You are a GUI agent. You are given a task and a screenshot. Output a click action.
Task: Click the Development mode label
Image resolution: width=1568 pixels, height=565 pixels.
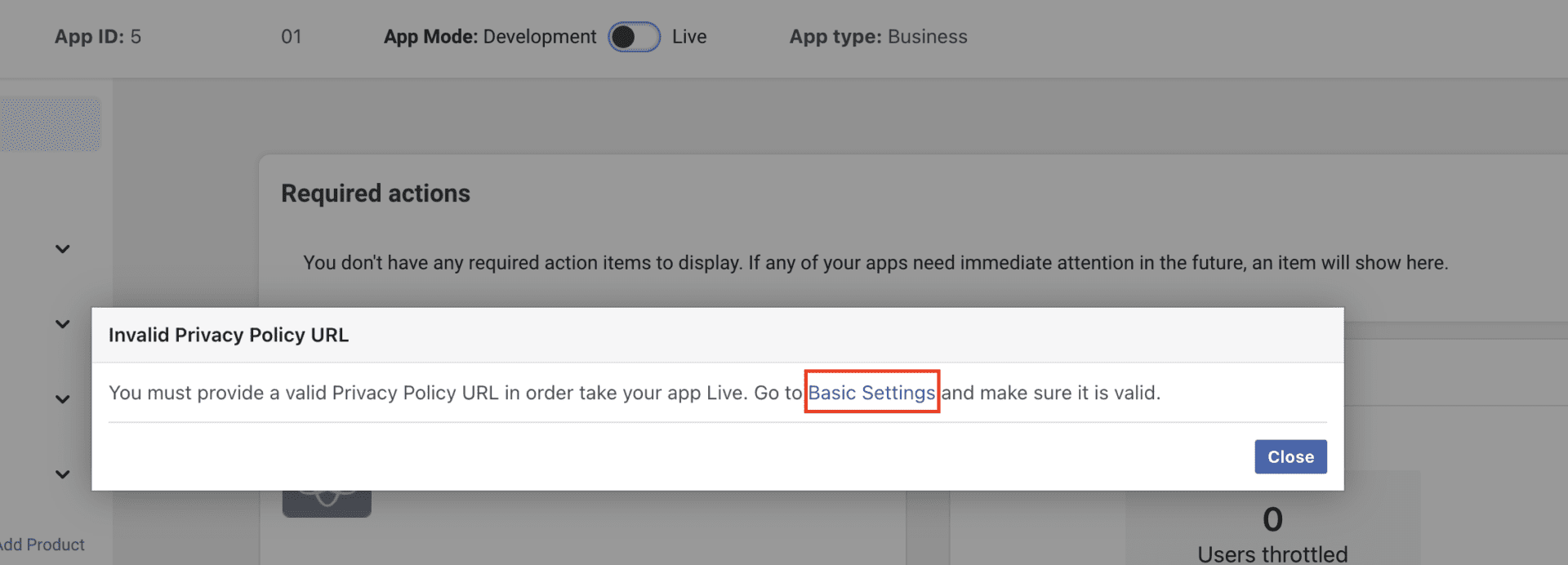[x=539, y=37]
